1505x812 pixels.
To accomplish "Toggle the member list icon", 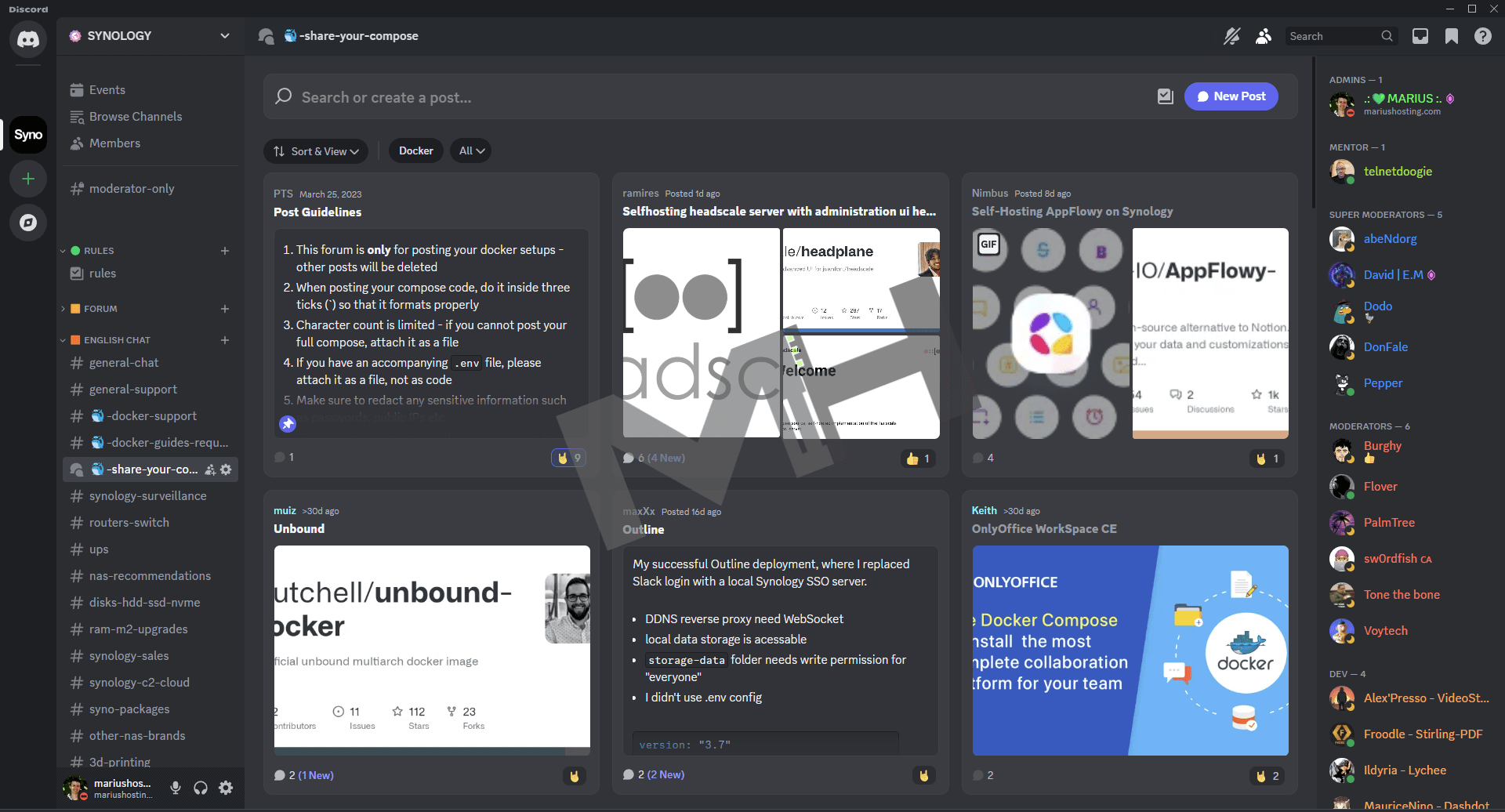I will pos(1264,36).
